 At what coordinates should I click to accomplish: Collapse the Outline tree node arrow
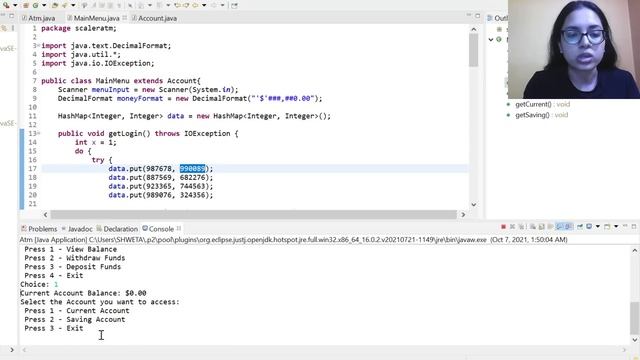(491, 40)
